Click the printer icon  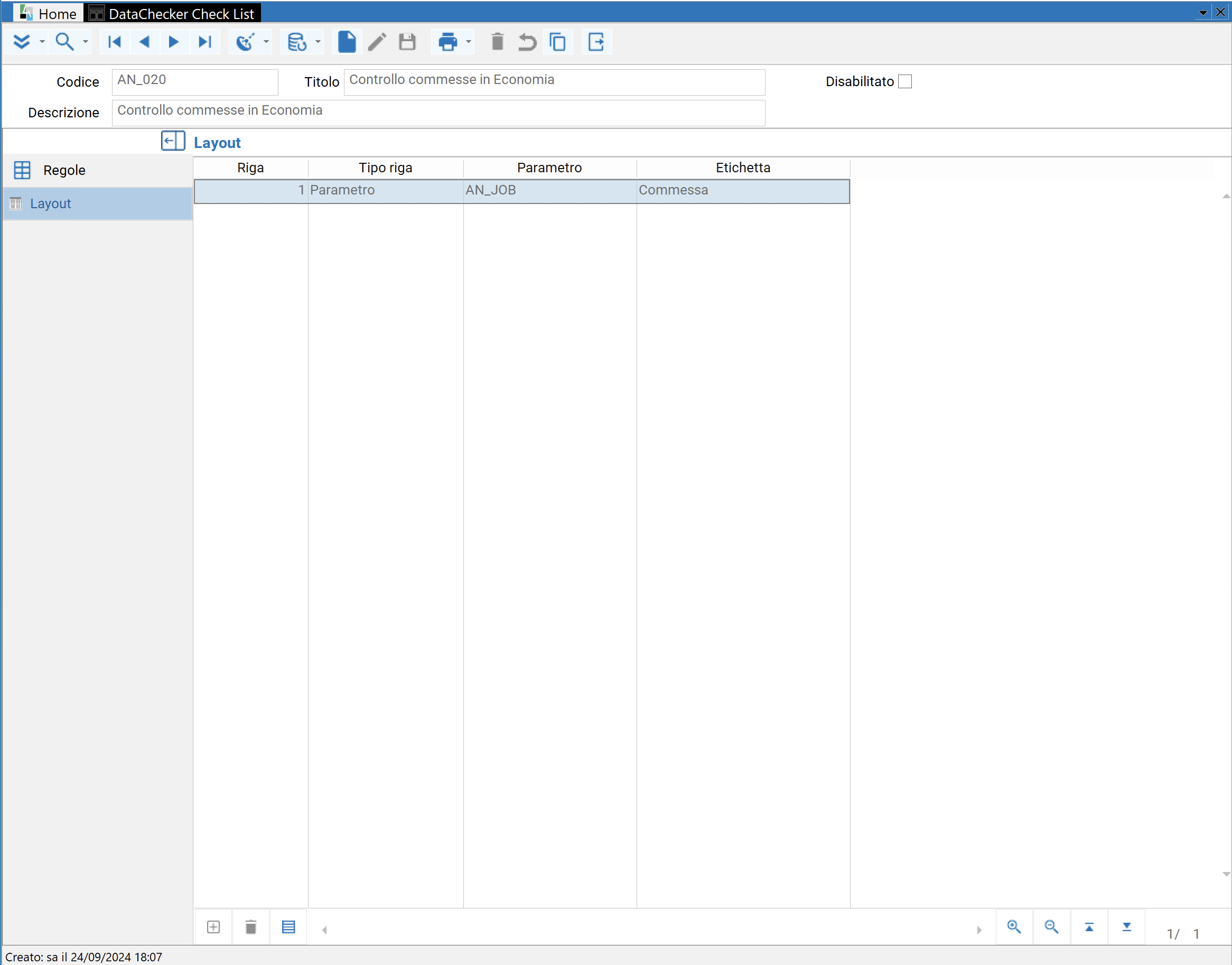[448, 42]
